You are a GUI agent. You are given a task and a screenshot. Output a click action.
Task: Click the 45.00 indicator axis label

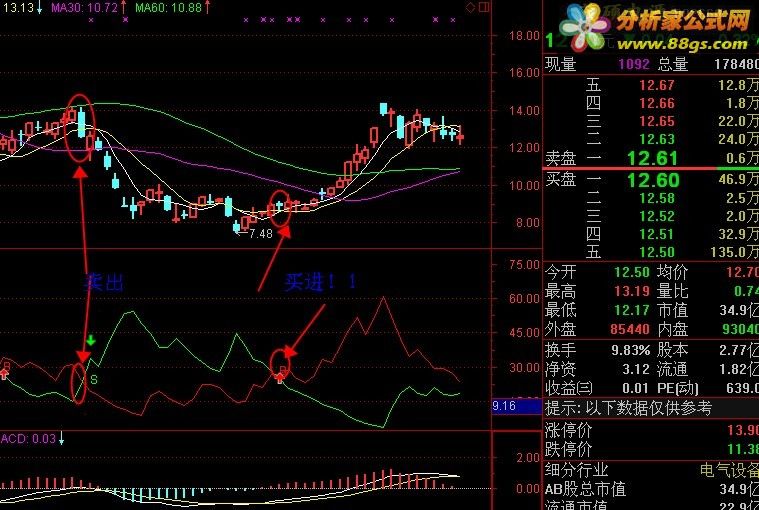tap(524, 333)
